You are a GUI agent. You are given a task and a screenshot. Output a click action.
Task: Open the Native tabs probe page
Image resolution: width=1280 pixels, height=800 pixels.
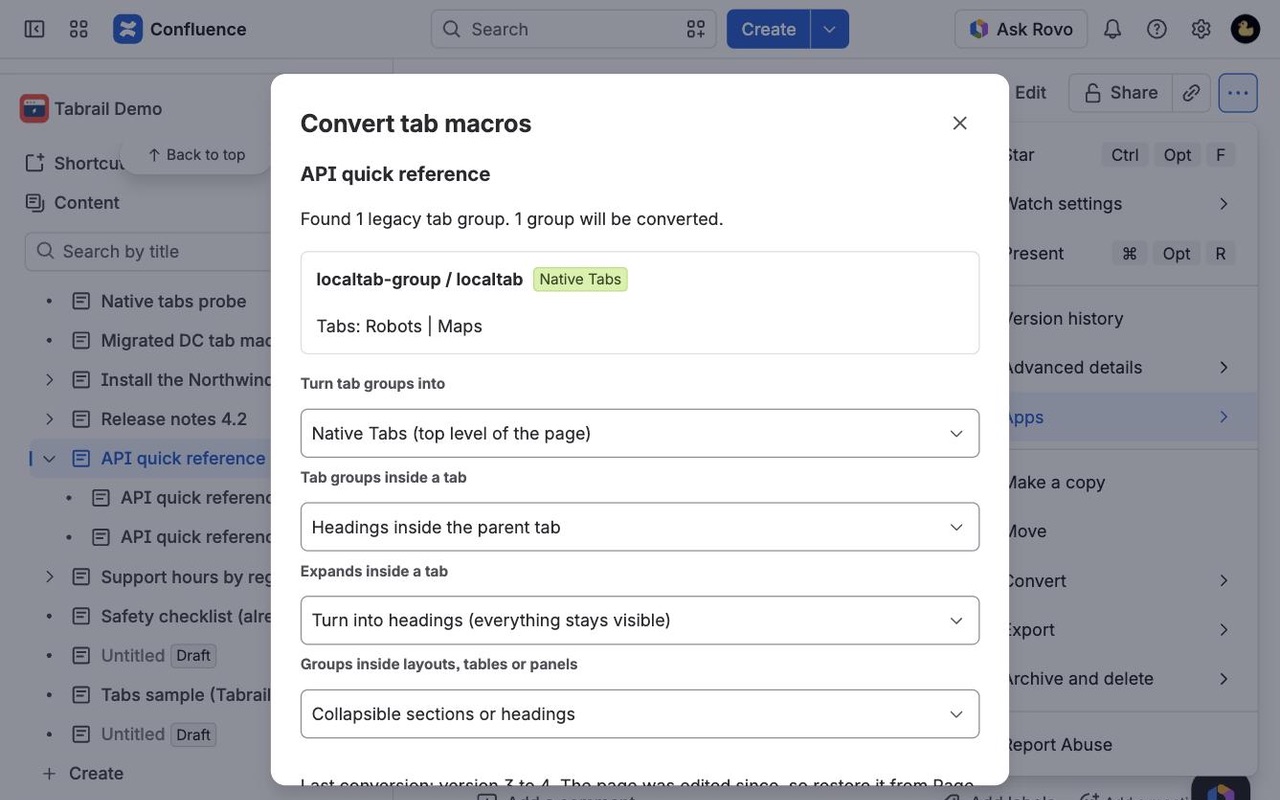pos(173,301)
